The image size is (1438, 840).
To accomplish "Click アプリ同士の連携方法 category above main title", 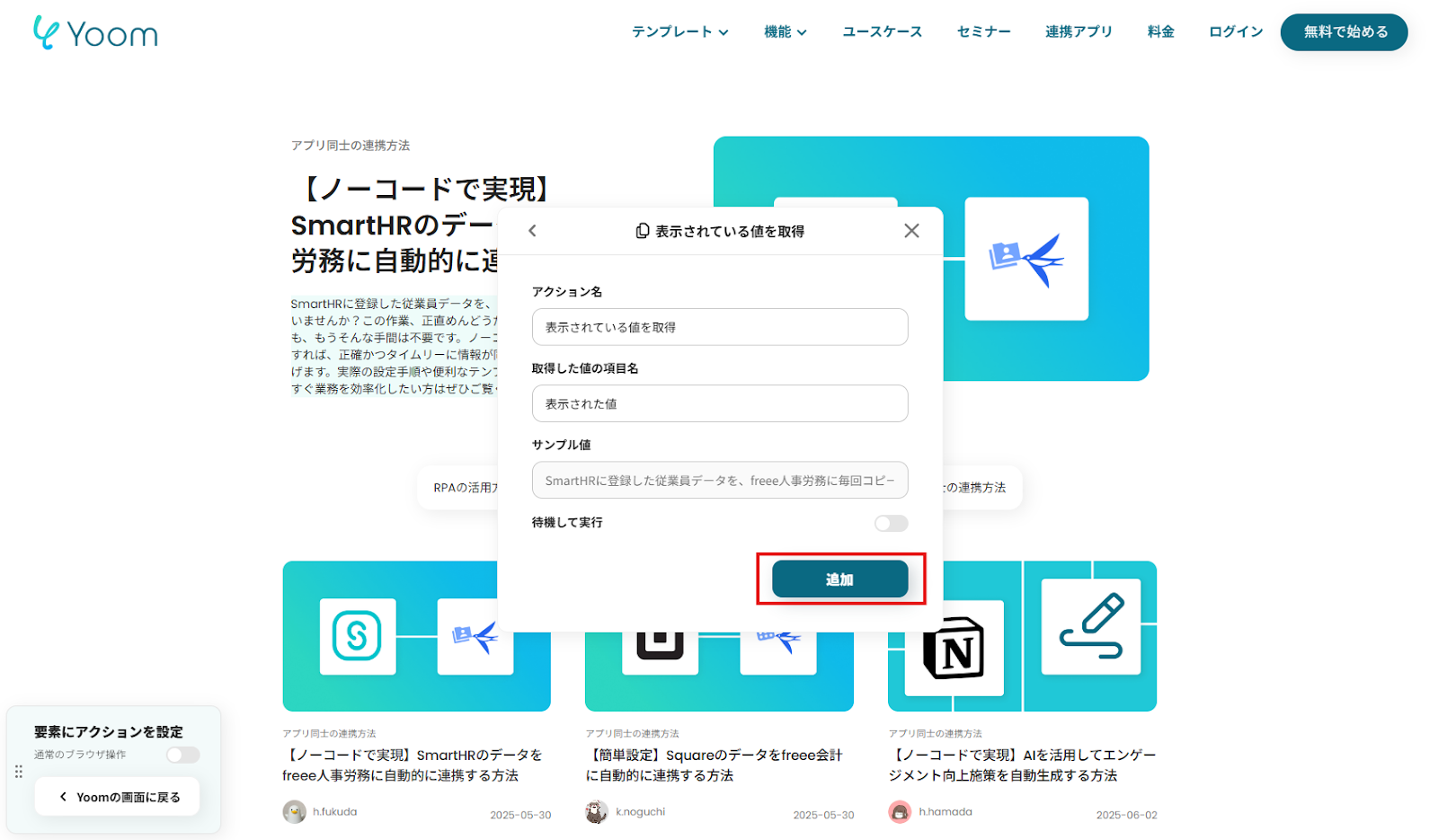I will click(351, 146).
